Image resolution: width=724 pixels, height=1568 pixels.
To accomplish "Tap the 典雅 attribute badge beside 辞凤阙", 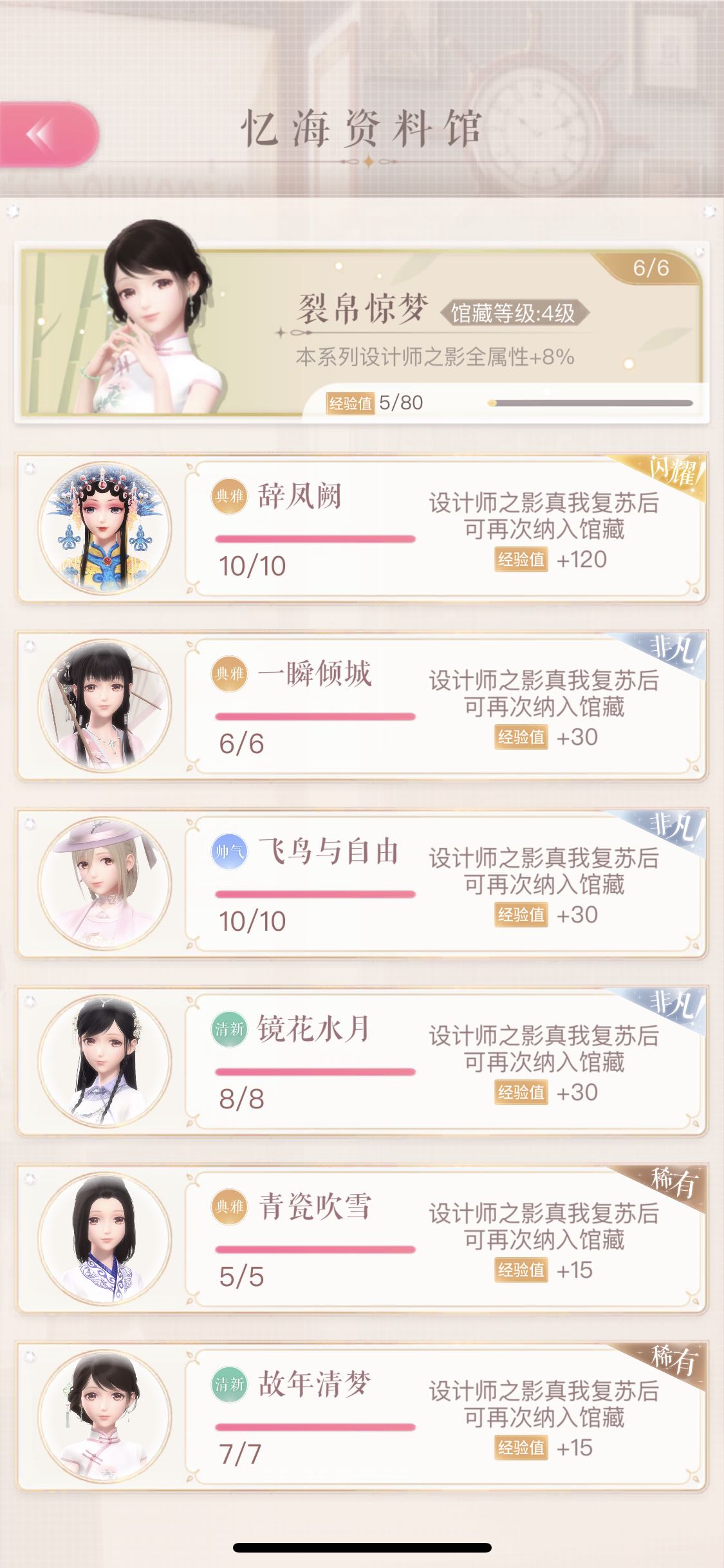I will point(229,496).
